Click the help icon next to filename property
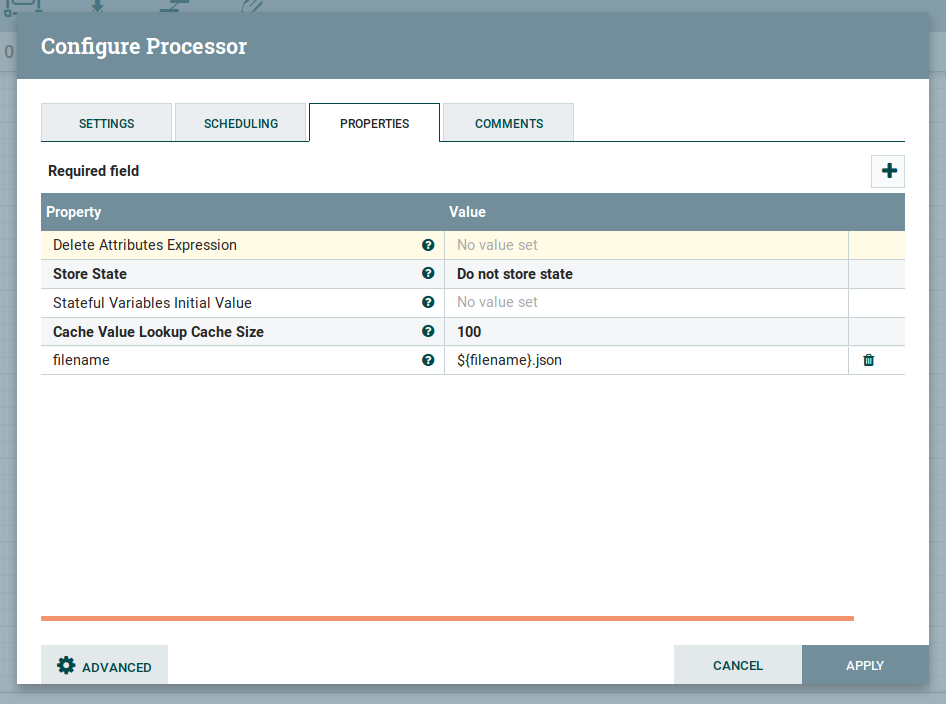 (428, 360)
